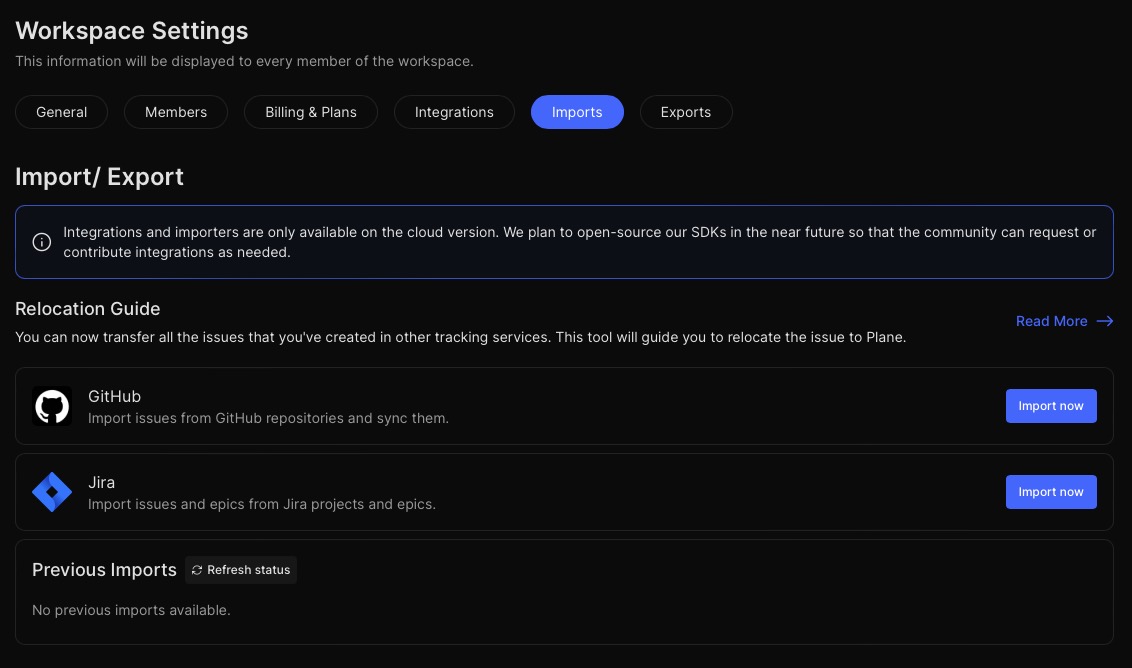The width and height of the screenshot is (1132, 668).
Task: Click the Read More arrow icon
Action: 1105,321
